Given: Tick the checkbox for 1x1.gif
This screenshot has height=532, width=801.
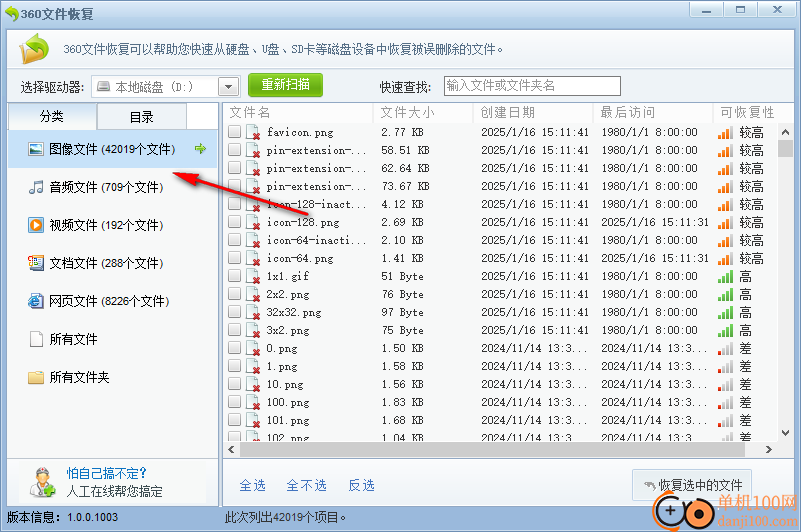Looking at the screenshot, I should click(234, 276).
